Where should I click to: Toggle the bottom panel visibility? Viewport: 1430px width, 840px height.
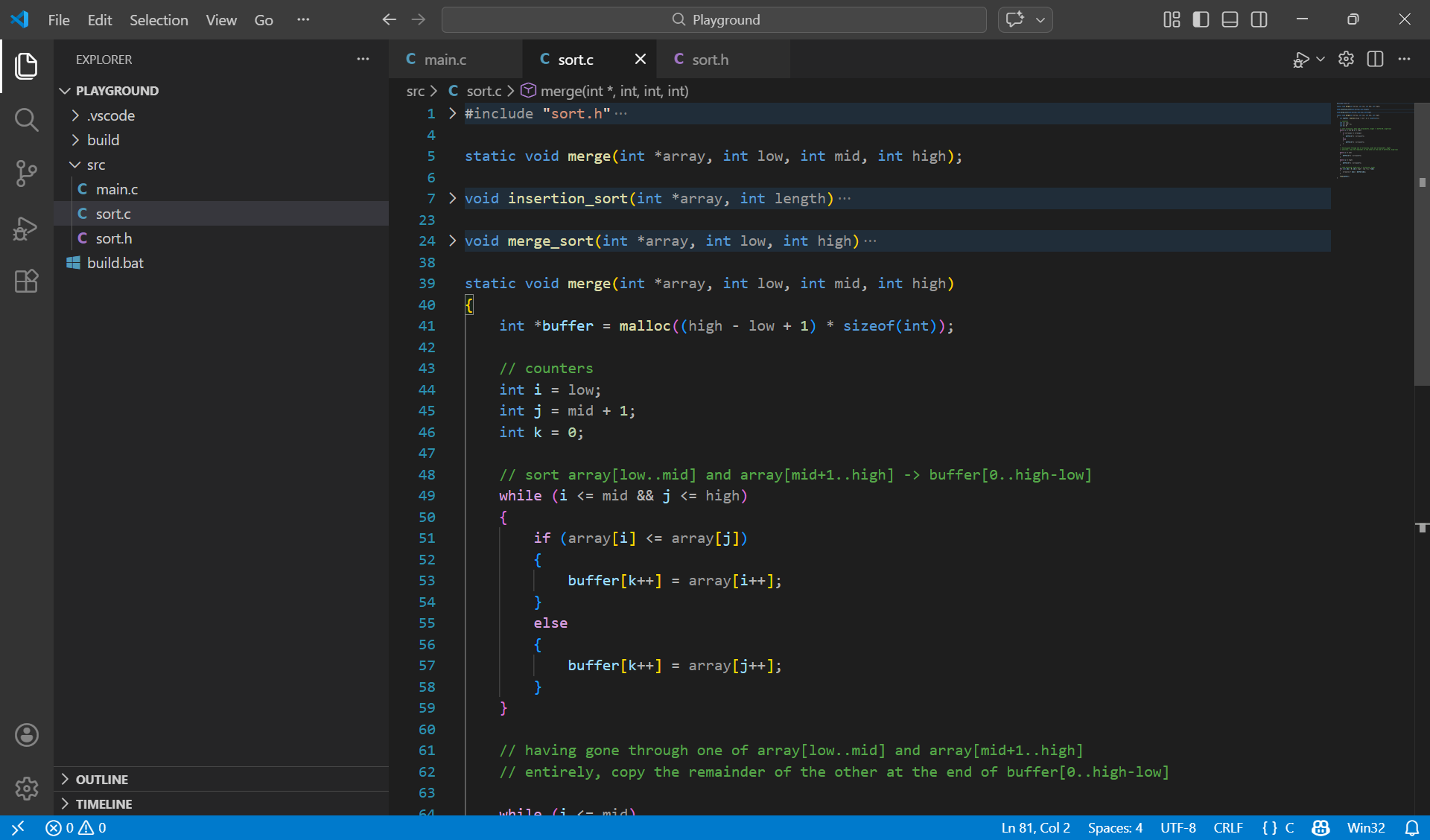point(1230,19)
